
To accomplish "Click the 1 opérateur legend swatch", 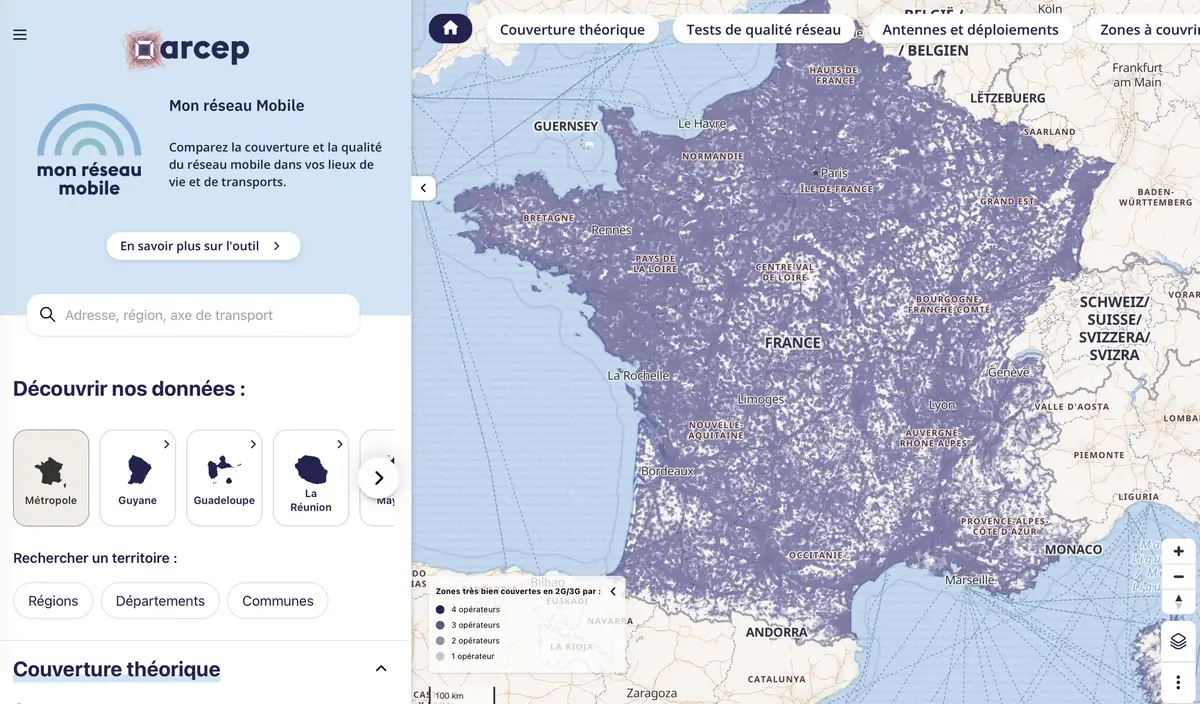I will 440,656.
